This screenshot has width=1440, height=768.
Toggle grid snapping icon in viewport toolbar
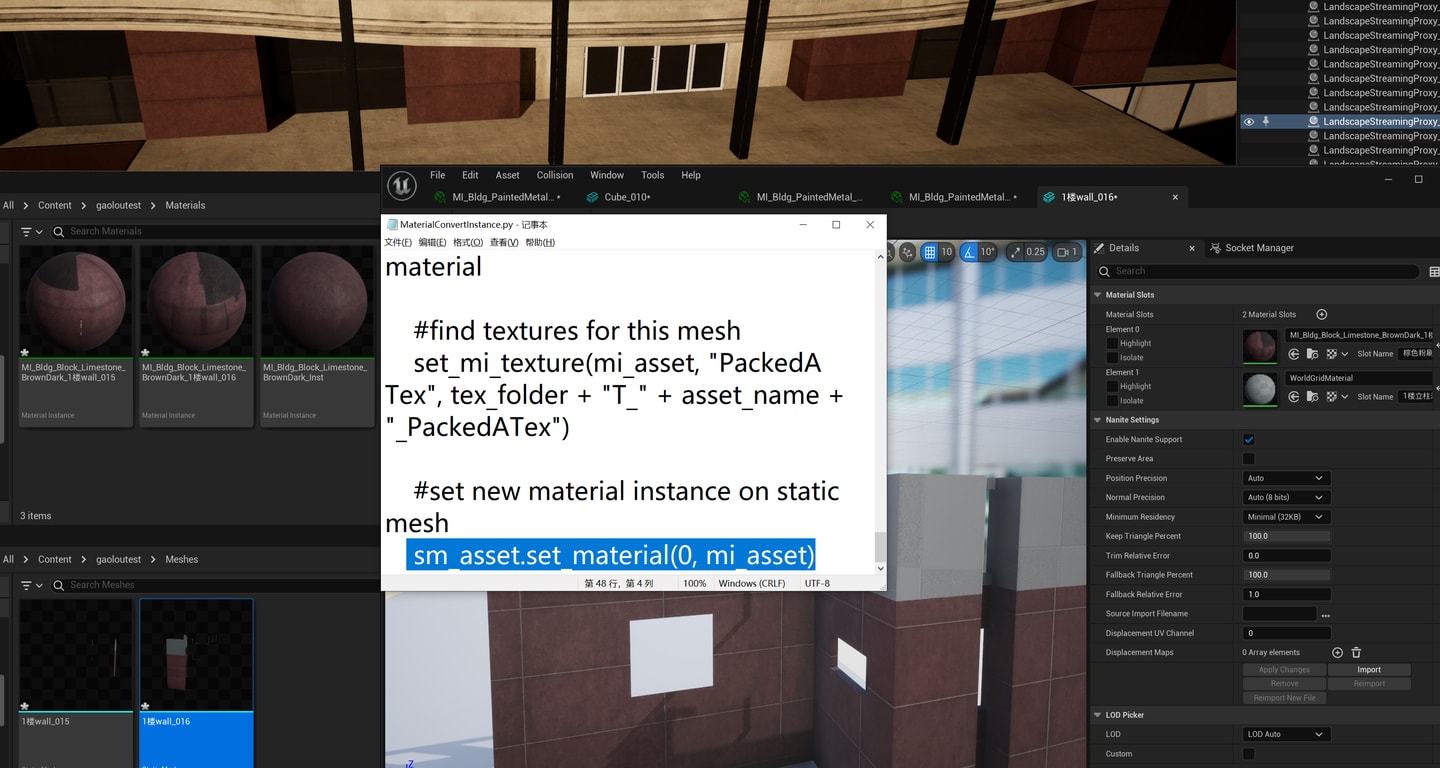pos(930,252)
